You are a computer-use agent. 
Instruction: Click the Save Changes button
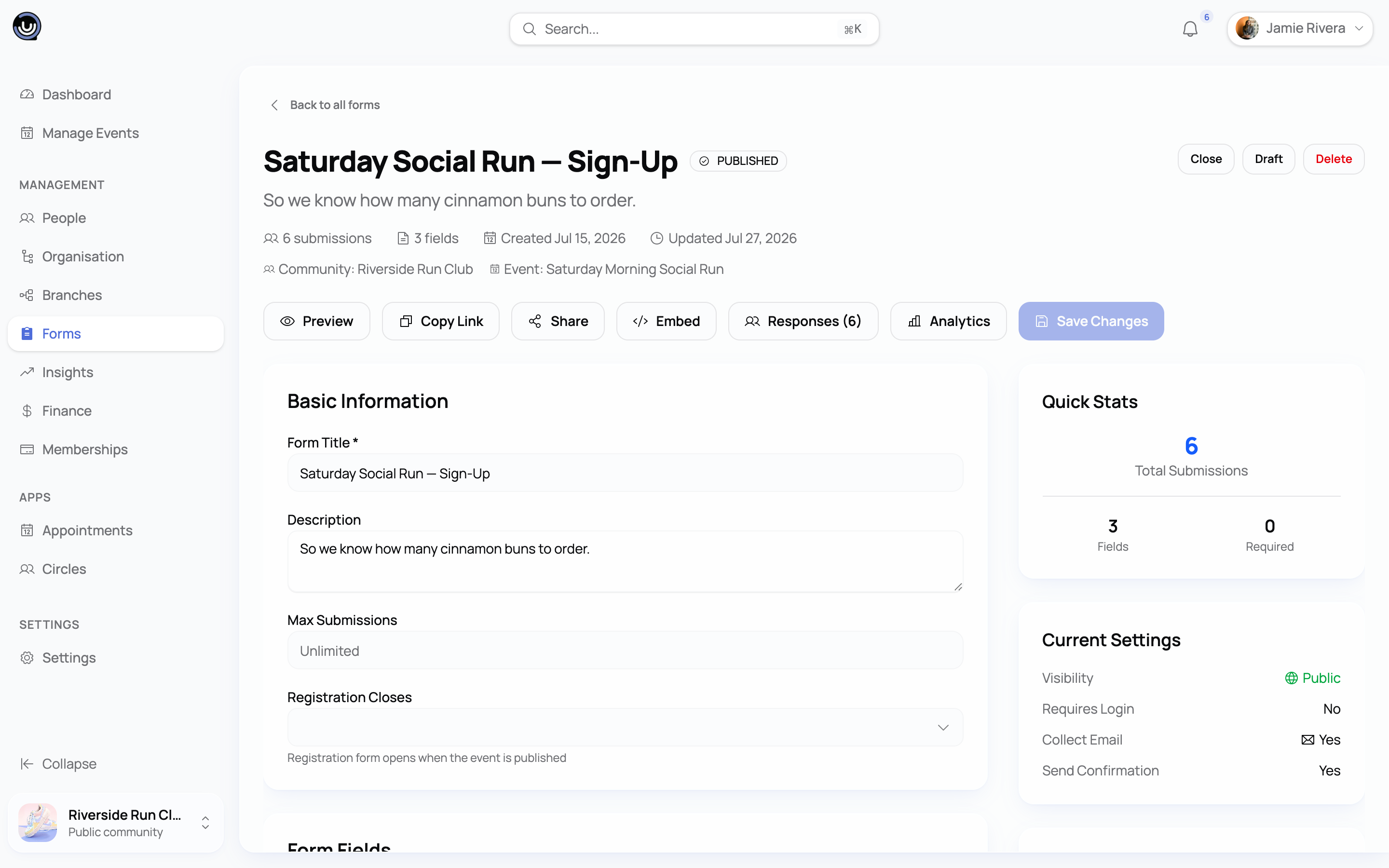click(1091, 321)
